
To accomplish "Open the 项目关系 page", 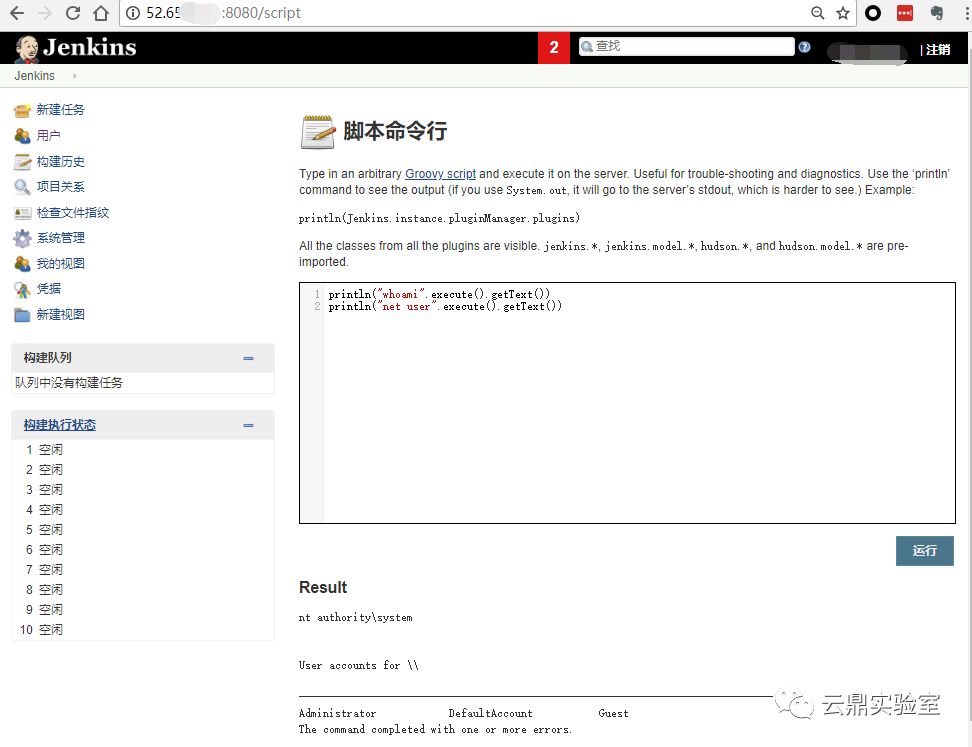I will (x=60, y=186).
